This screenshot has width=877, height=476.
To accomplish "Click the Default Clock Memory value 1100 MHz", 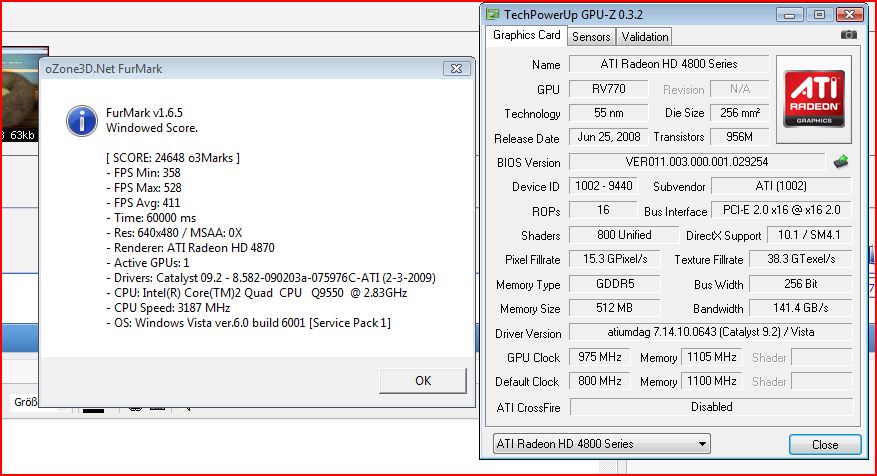I will [x=711, y=381].
